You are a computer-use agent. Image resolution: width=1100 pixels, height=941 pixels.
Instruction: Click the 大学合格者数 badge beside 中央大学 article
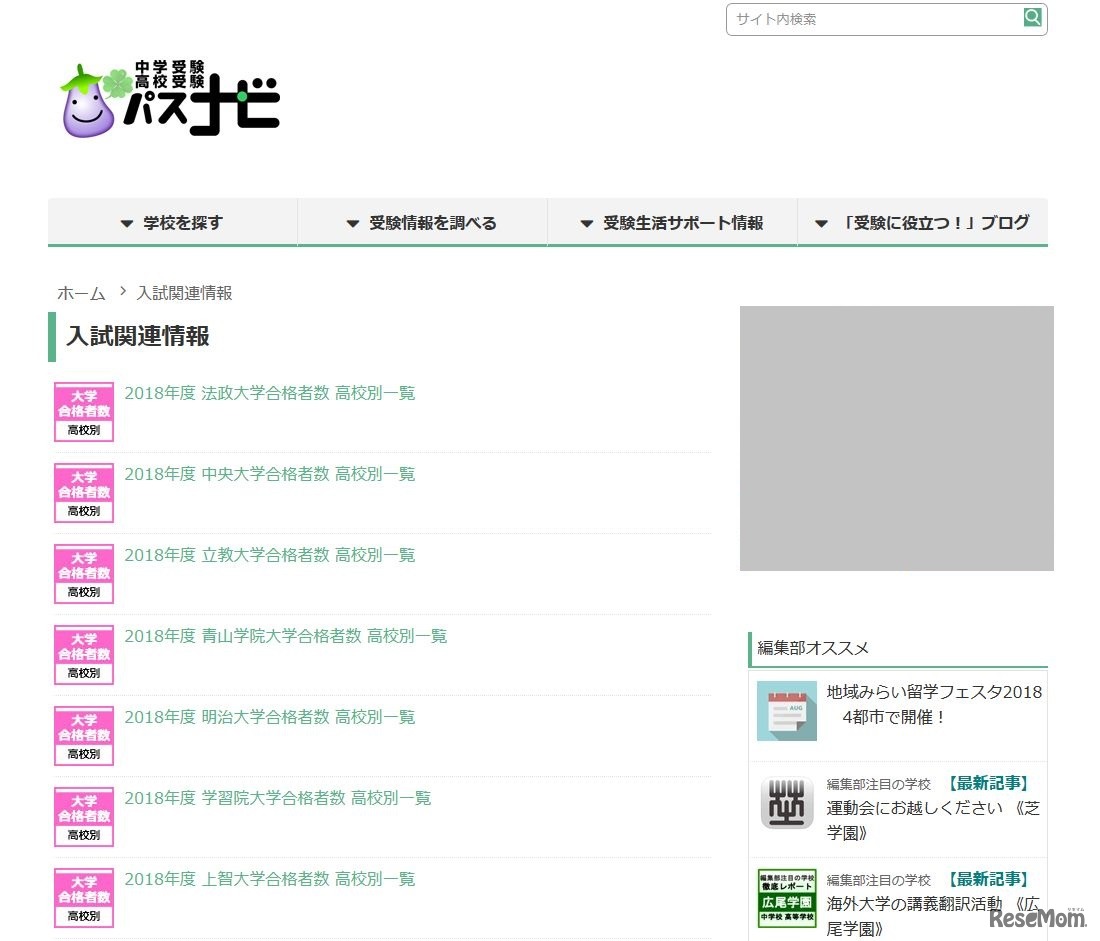point(84,491)
